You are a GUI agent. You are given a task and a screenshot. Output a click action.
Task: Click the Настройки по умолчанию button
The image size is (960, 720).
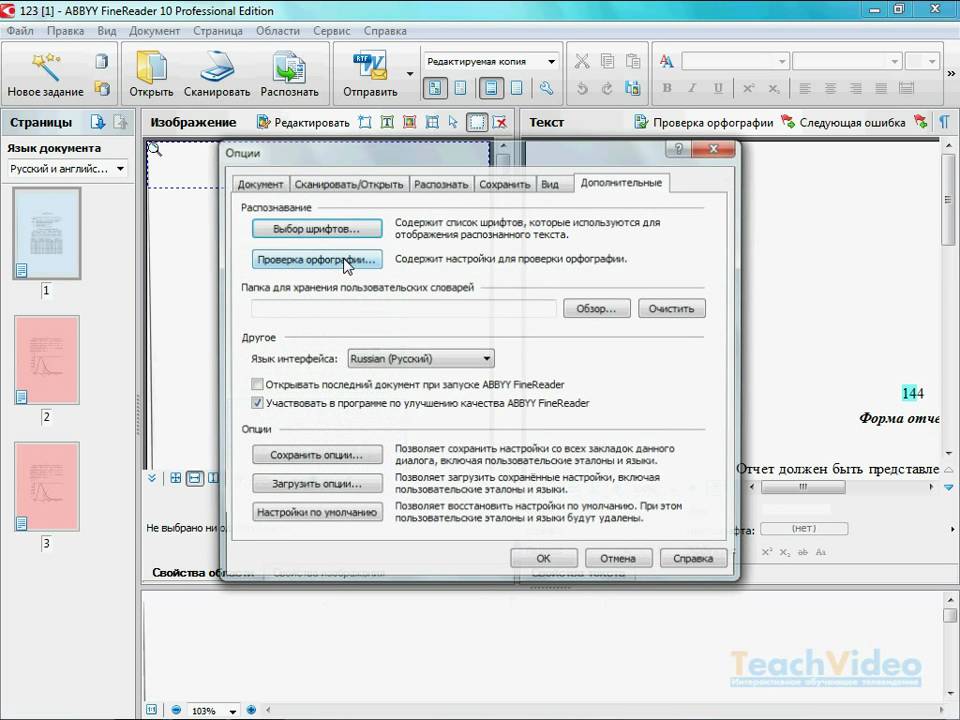[317, 512]
